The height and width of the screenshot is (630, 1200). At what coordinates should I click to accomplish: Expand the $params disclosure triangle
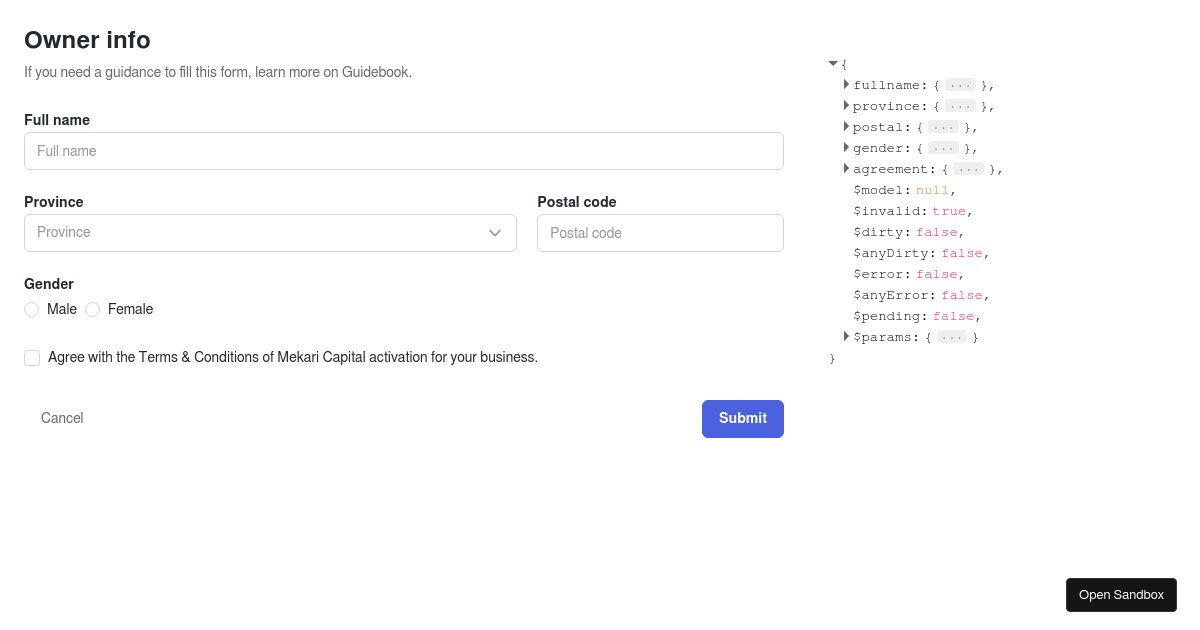click(x=846, y=337)
